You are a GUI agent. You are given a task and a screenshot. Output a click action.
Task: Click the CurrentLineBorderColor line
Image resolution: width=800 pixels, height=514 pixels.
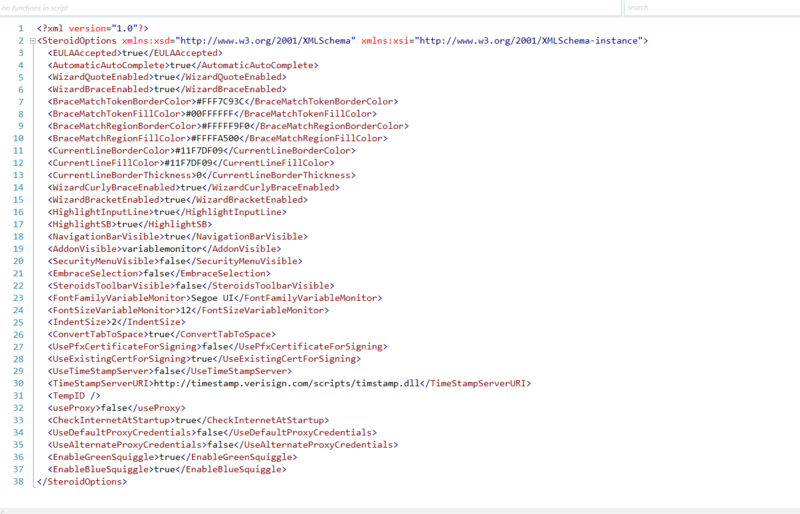[x=202, y=151]
